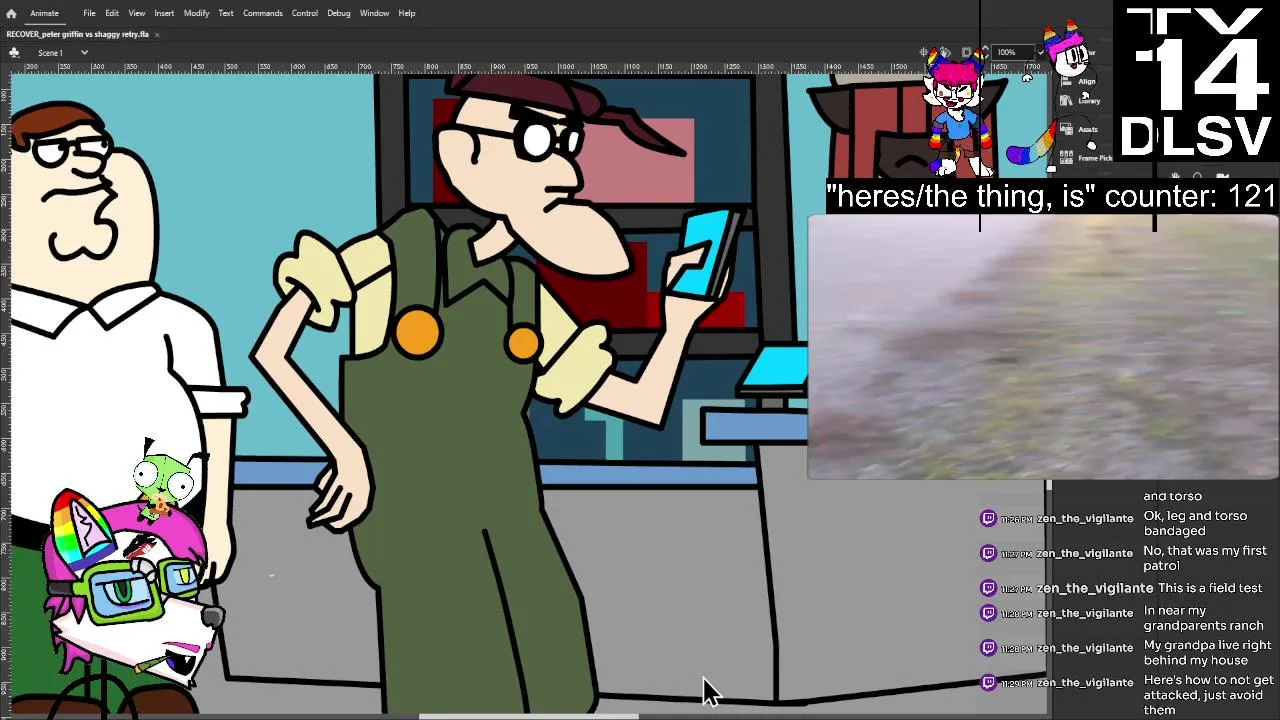Click the Scene 1 label
This screenshot has width=1280, height=720.
[x=50, y=52]
